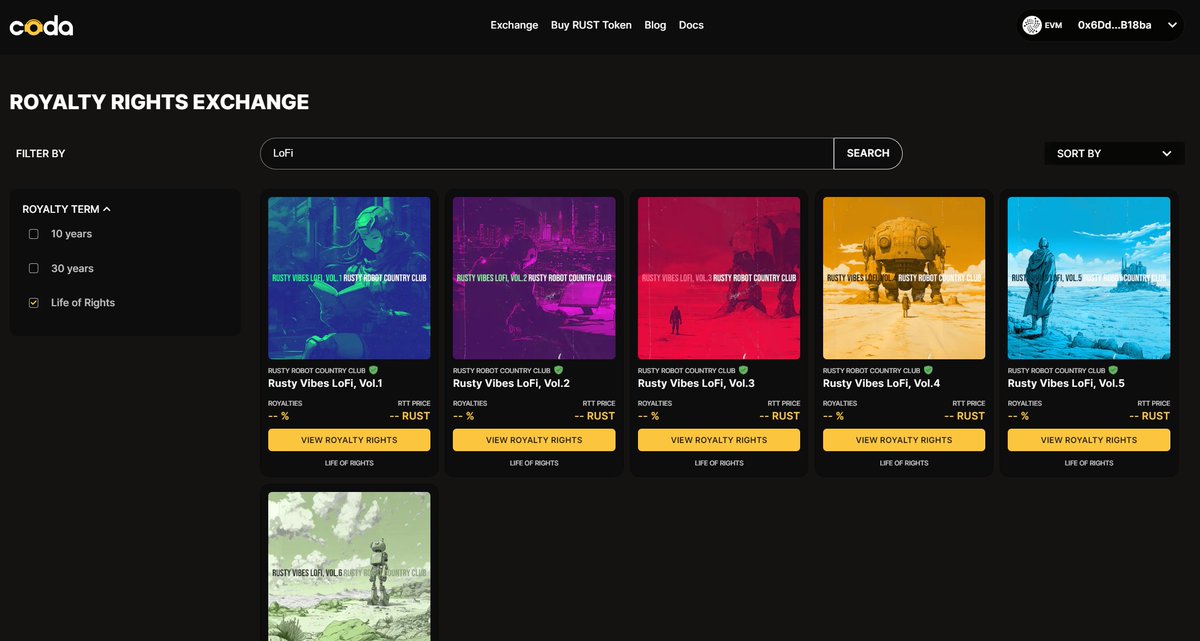
Task: Click the Coda logo icon
Action: [x=40, y=25]
